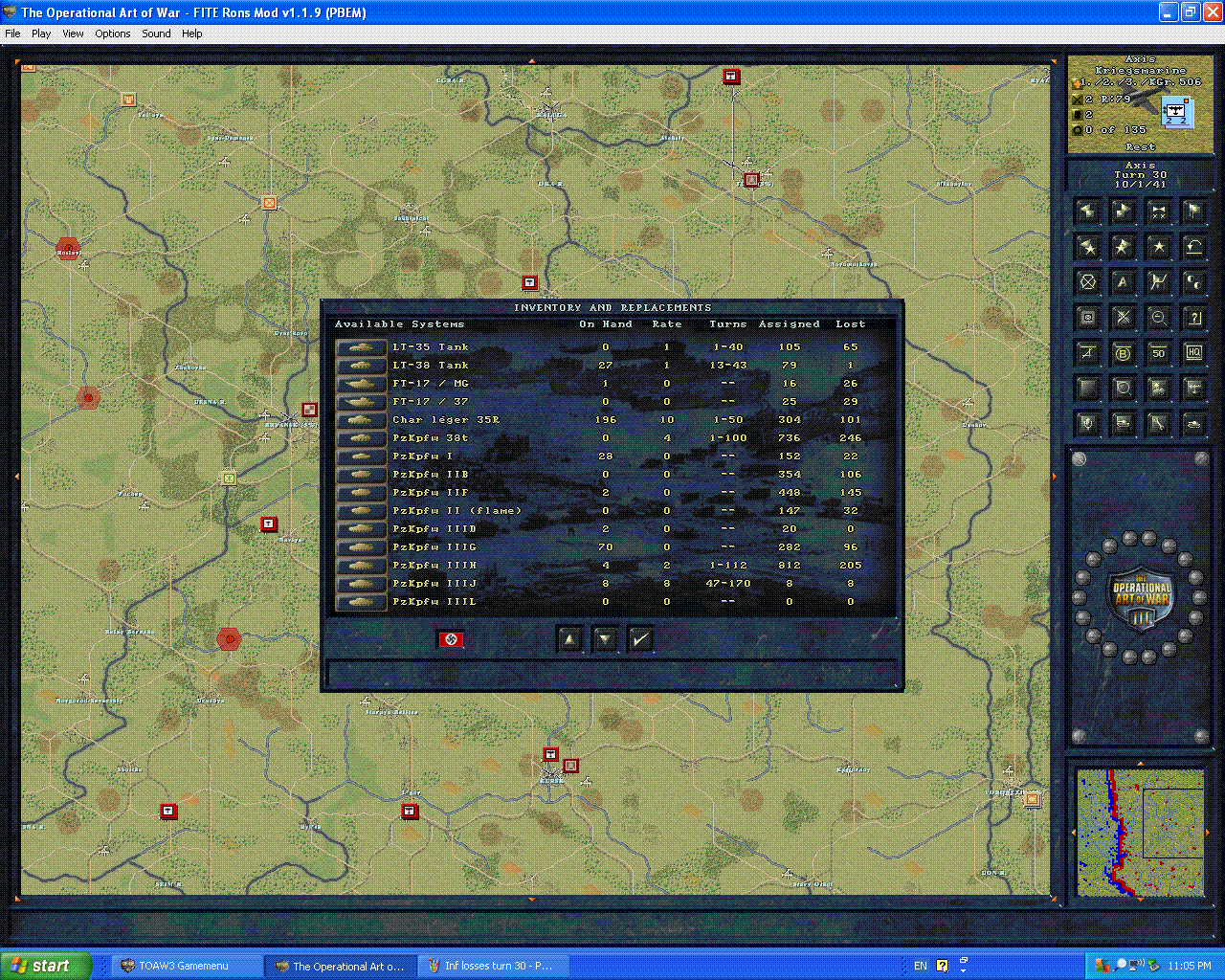Select the PzKpfw IIID system name
This screenshot has width=1225, height=980.
[x=434, y=529]
